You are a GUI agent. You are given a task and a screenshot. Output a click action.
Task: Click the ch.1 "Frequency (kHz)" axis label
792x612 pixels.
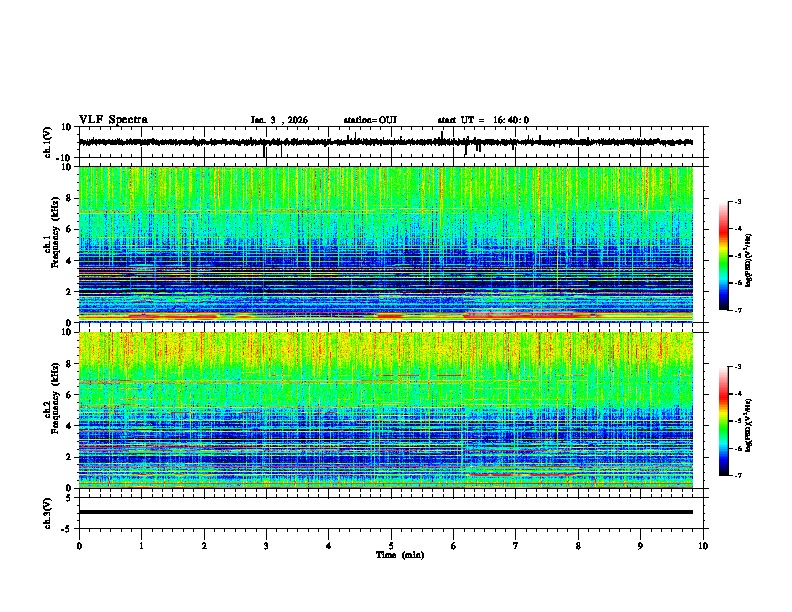pyautogui.click(x=55, y=233)
